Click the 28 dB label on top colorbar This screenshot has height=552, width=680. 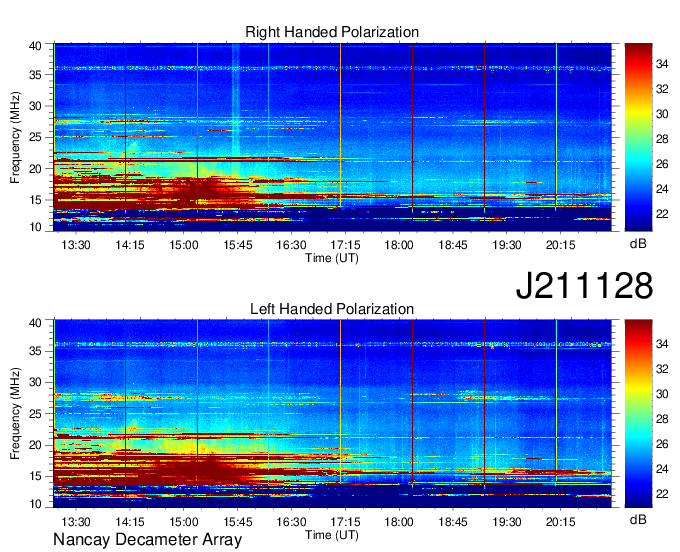[x=662, y=139]
